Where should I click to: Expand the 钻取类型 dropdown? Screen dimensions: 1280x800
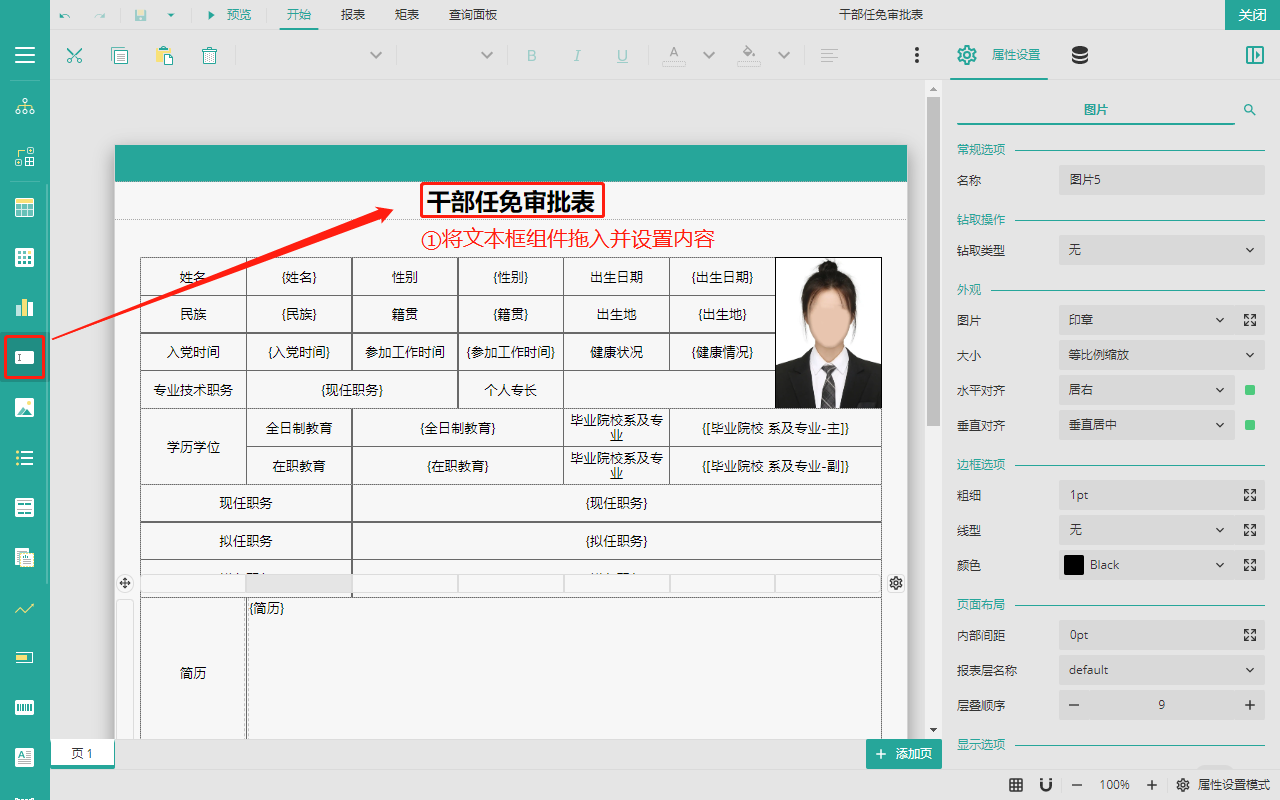[1161, 250]
